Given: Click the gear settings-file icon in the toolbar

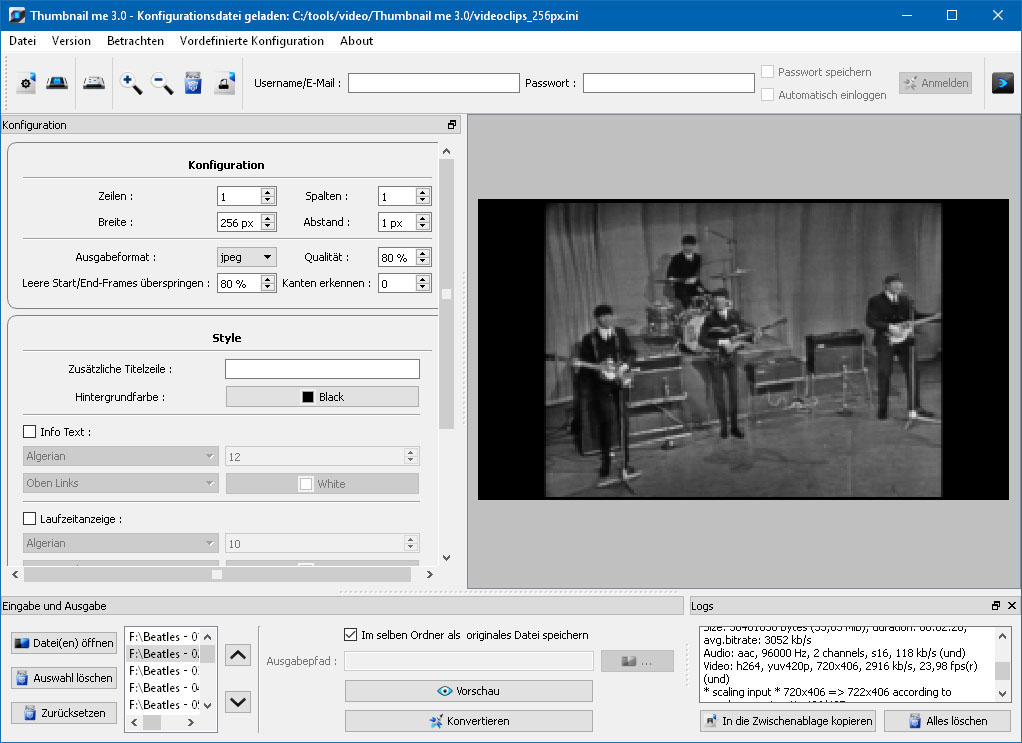Looking at the screenshot, I should pos(26,83).
